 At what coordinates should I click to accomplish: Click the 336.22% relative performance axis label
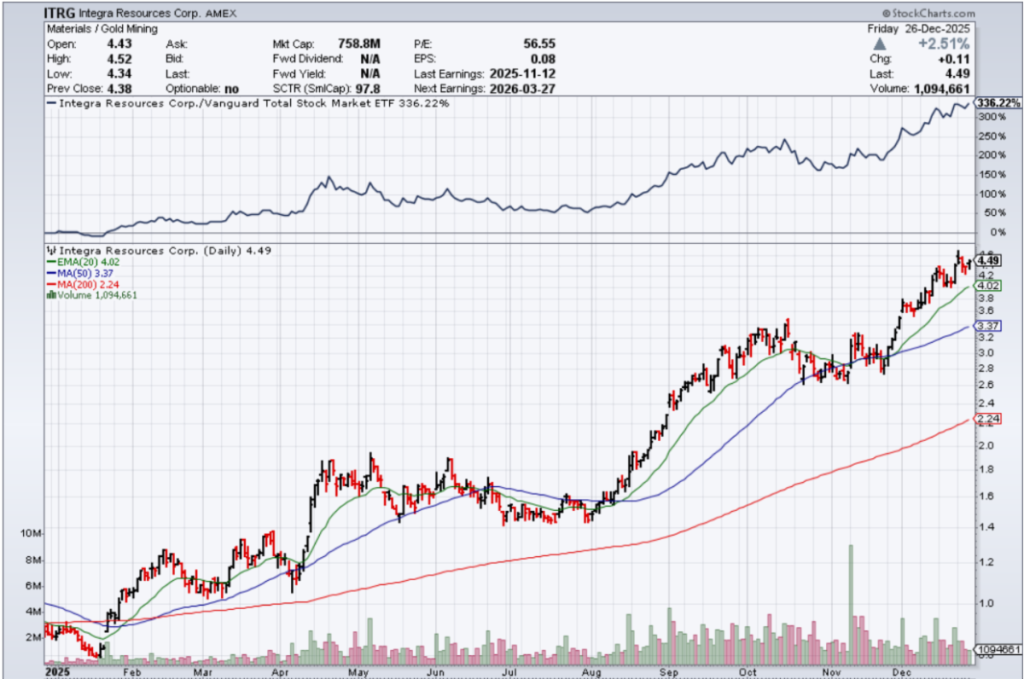[x=997, y=103]
